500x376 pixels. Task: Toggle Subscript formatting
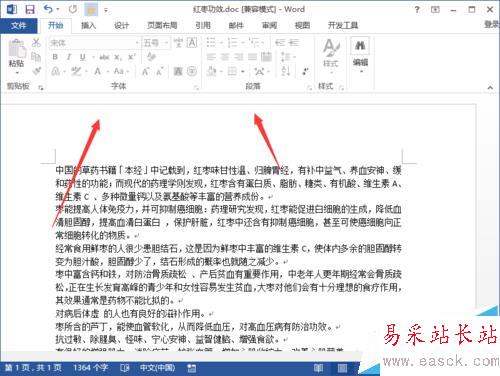[118, 57]
